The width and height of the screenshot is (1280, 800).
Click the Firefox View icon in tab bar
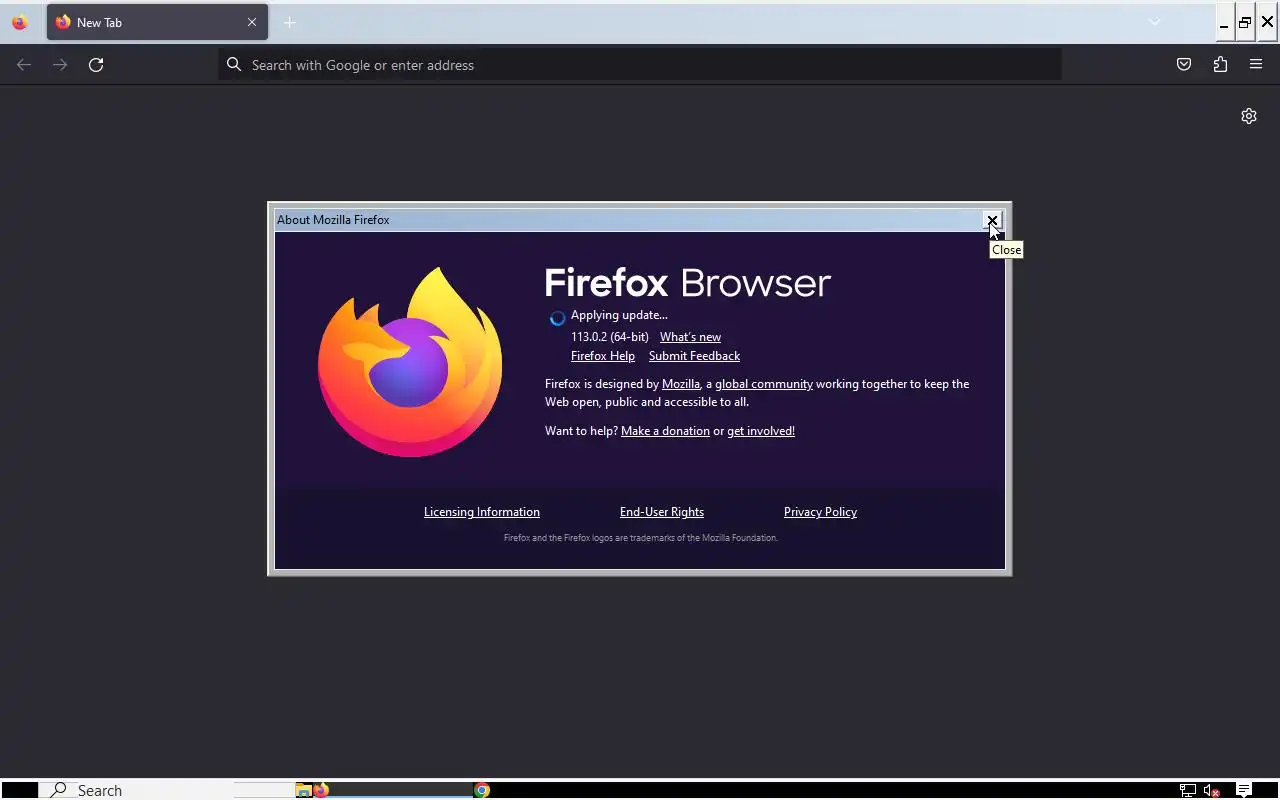click(19, 22)
